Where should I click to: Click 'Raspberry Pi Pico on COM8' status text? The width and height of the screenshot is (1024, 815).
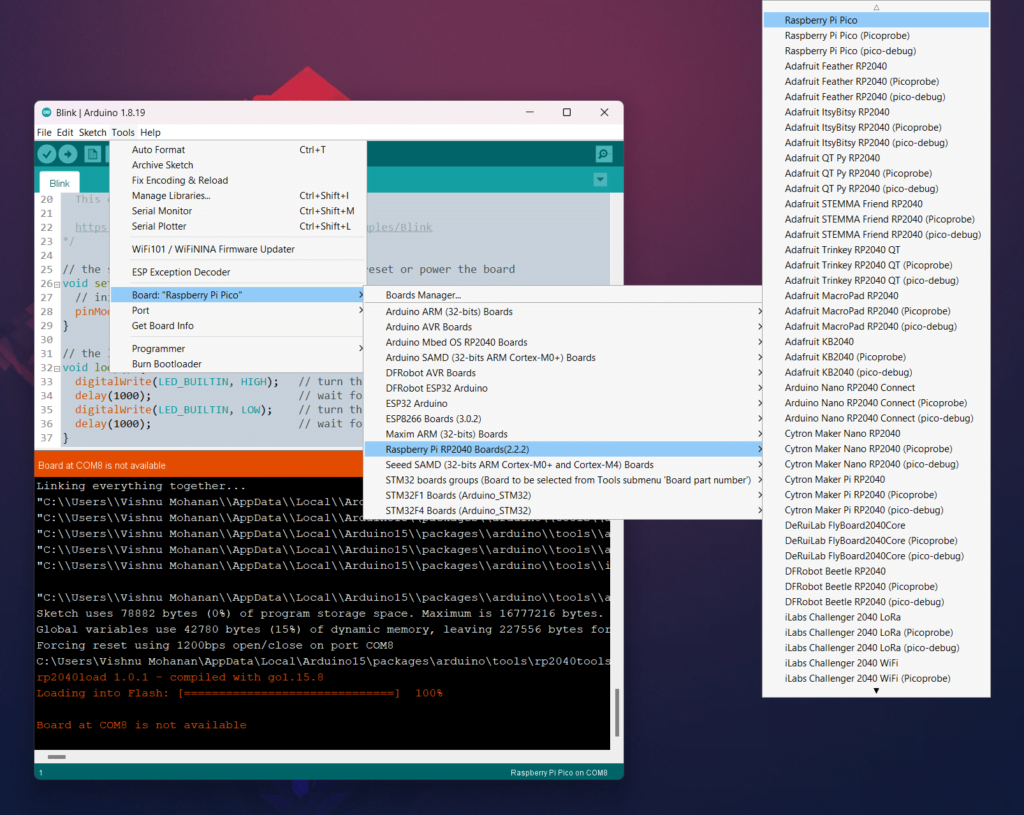click(x=558, y=773)
